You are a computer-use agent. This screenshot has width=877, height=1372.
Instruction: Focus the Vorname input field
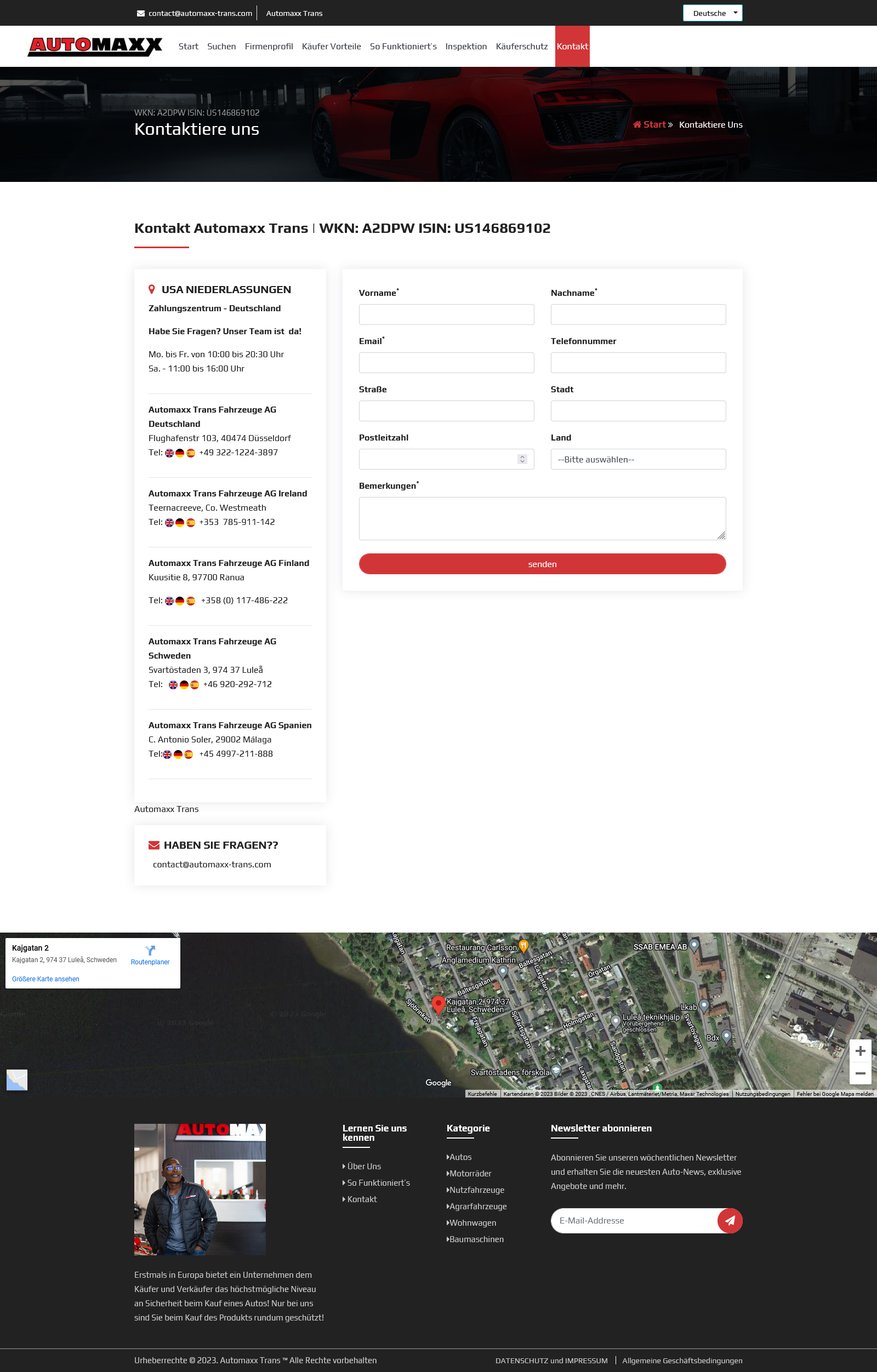446,315
